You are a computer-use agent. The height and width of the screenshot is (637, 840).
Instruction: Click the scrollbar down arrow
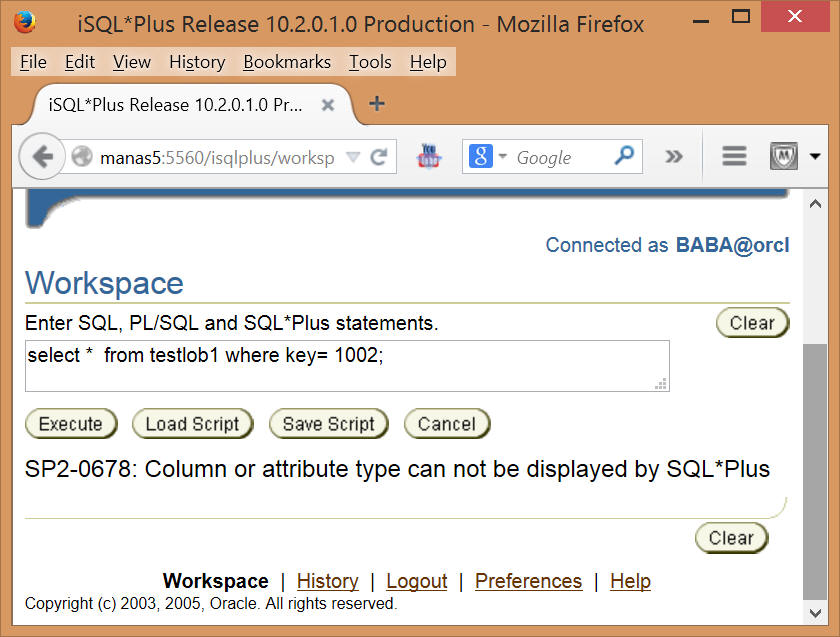point(815,613)
